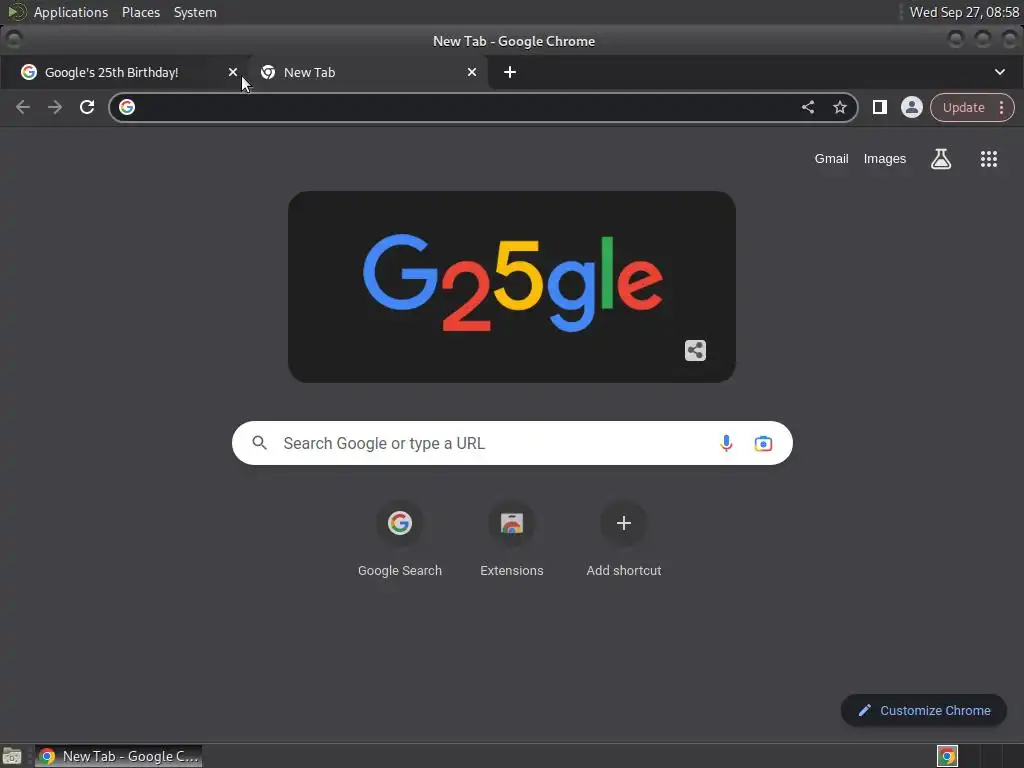Close the Google's 25th Birthday tab

click(x=233, y=72)
